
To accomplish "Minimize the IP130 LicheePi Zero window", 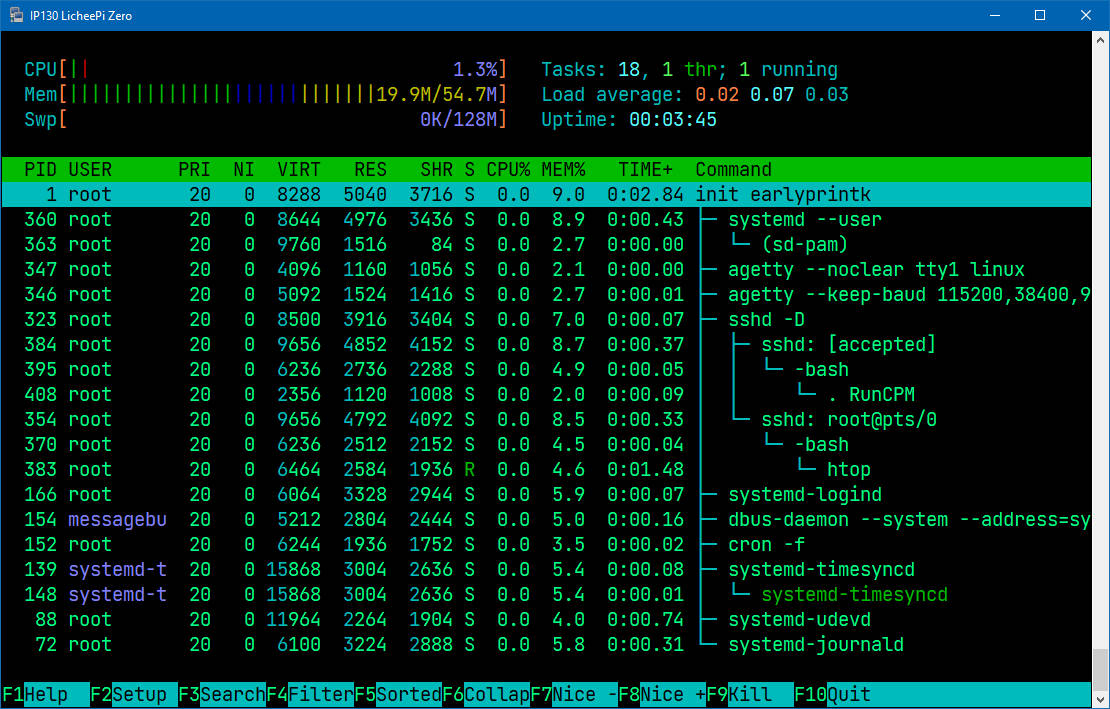I will 994,15.
